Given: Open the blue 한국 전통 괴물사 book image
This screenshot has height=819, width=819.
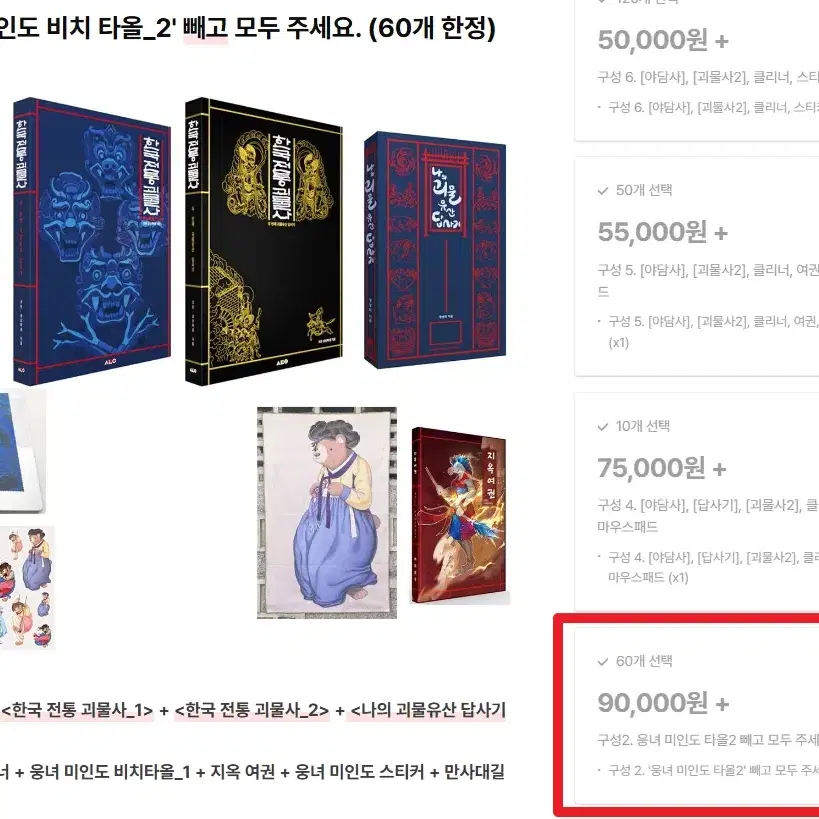Looking at the screenshot, I should coord(92,241).
